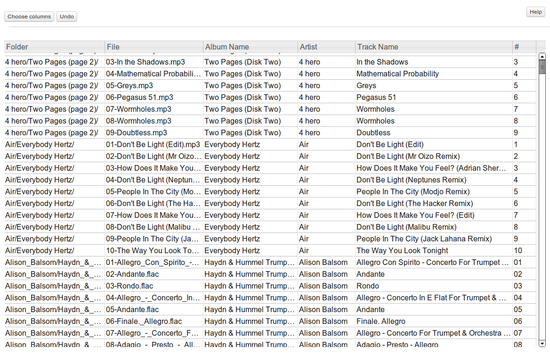Click track Allegro - Concerto For Trumpet & Orchestra
The width and height of the screenshot is (550, 364).
[x=434, y=333]
